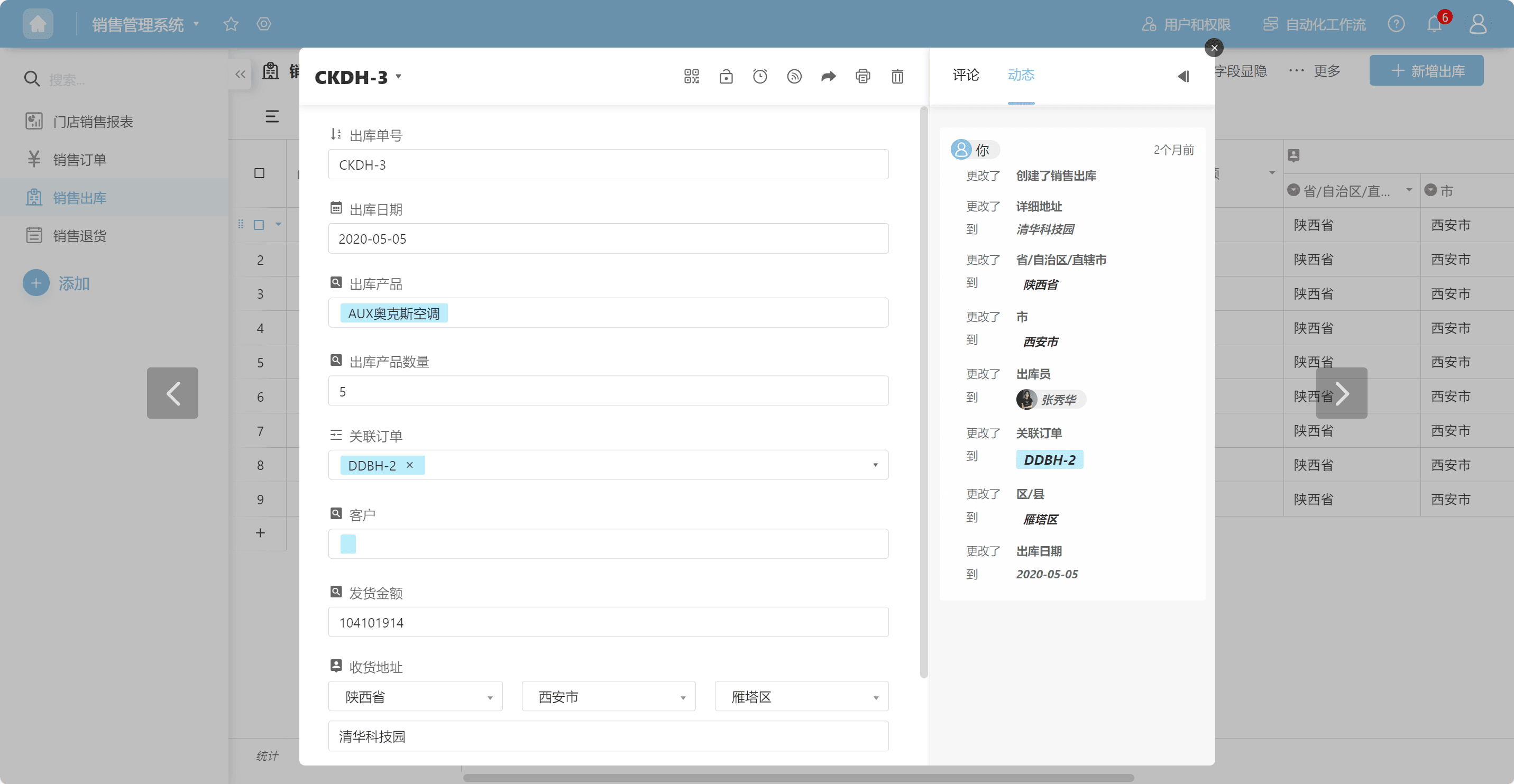Click the 统计 label at table bottom

(267, 756)
